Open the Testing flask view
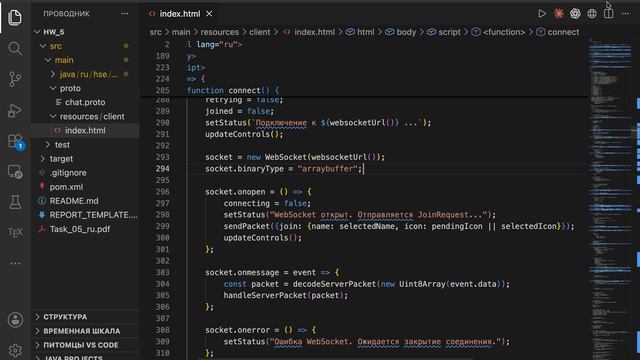Screen dimensions: 640x360 [15, 202]
